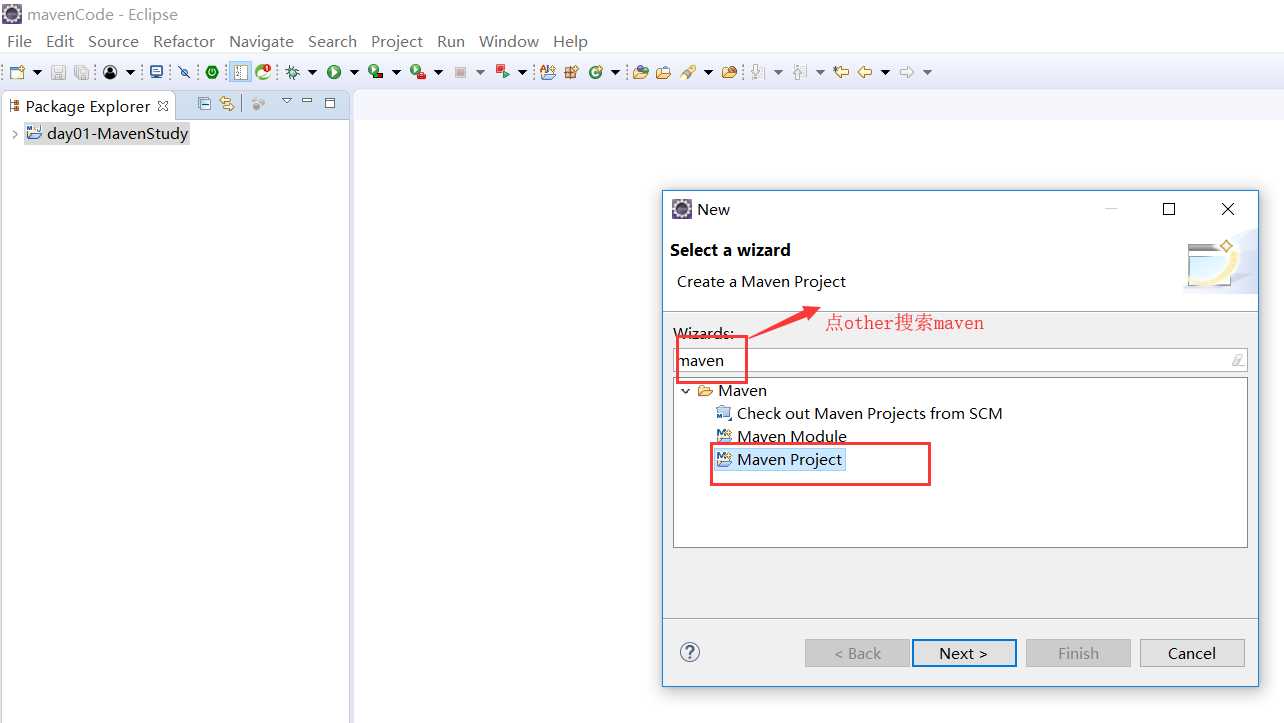Image resolution: width=1284 pixels, height=723 pixels.
Task: Open the Project menu
Action: click(397, 41)
